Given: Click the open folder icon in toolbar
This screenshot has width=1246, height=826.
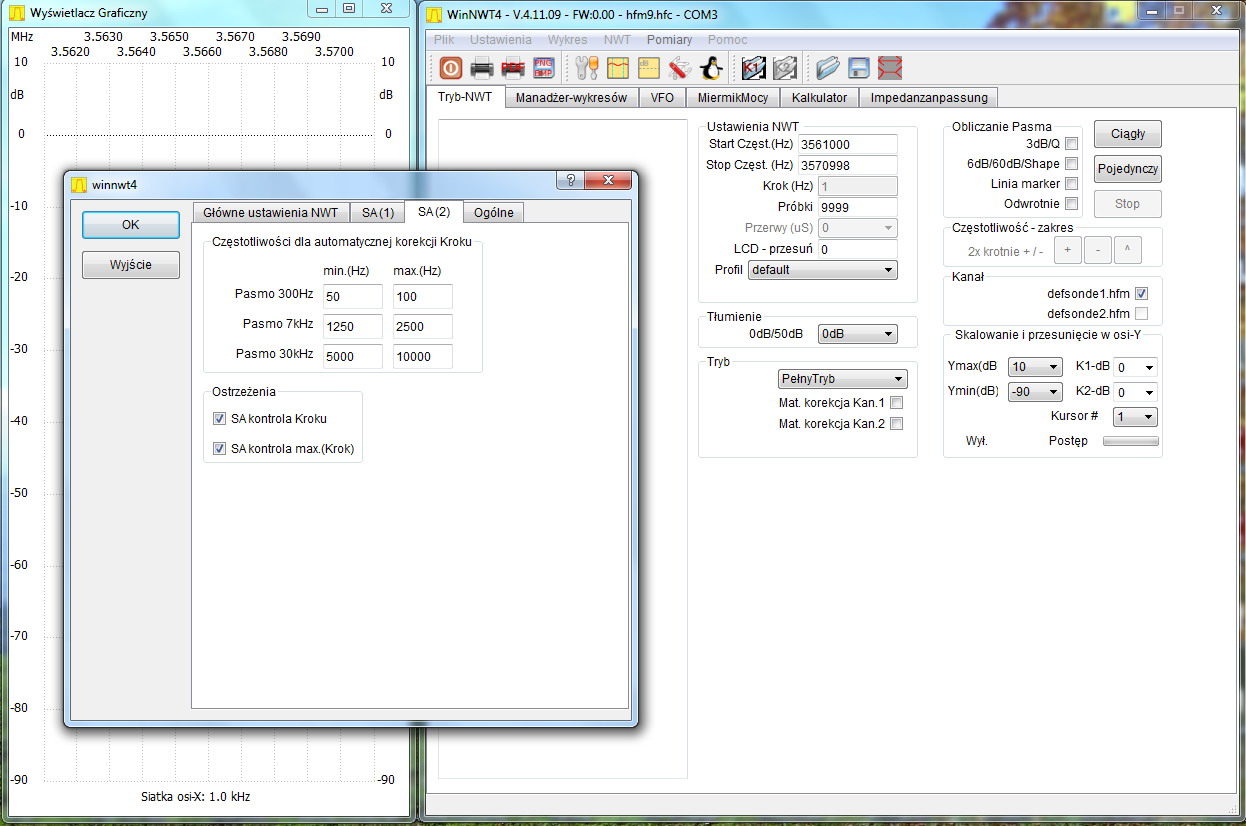Looking at the screenshot, I should click(x=827, y=68).
